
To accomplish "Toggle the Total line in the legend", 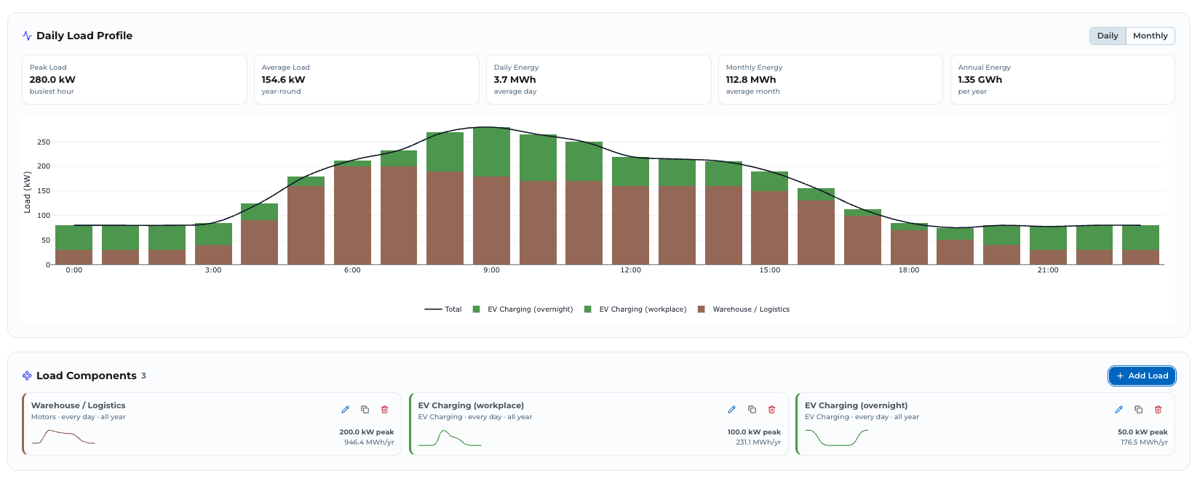I will pyautogui.click(x=443, y=309).
